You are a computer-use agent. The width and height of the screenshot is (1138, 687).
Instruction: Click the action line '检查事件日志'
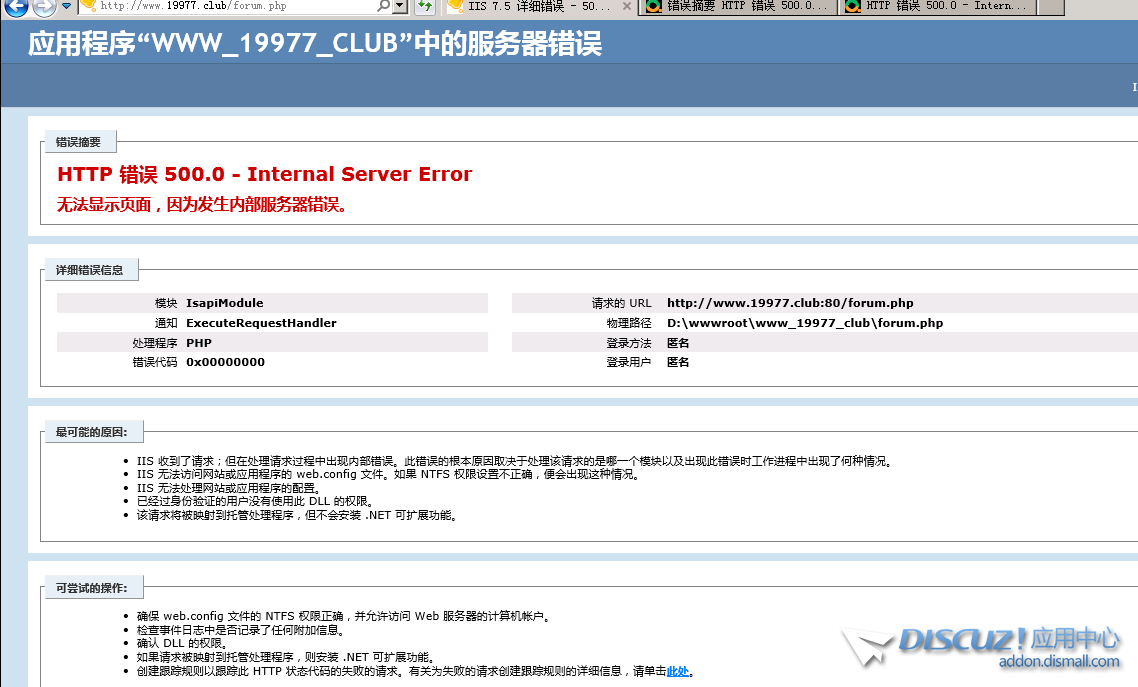[x=240, y=630]
